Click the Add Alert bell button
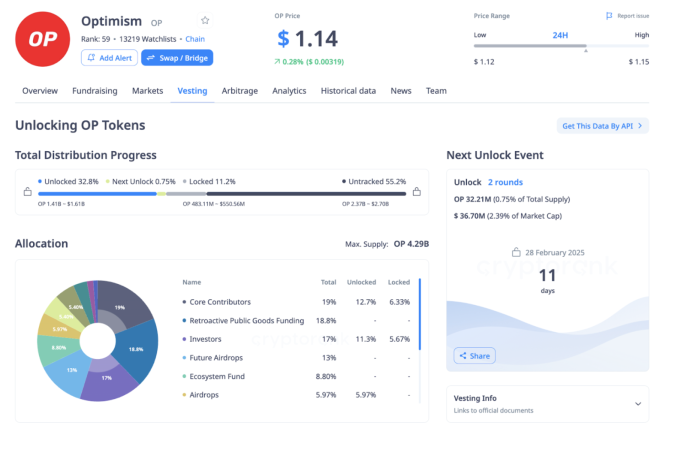 pos(109,58)
